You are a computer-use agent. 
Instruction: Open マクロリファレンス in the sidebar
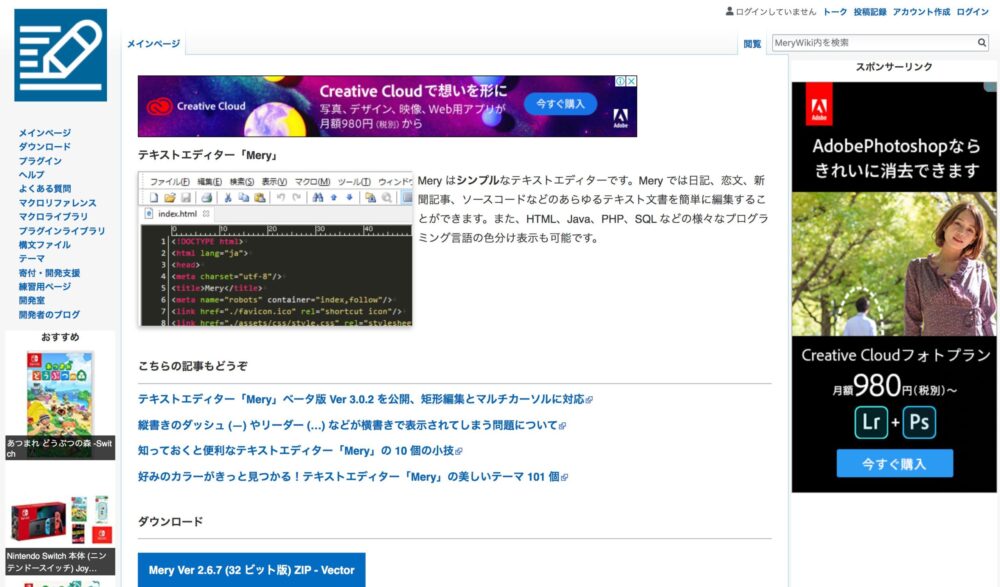(x=57, y=203)
